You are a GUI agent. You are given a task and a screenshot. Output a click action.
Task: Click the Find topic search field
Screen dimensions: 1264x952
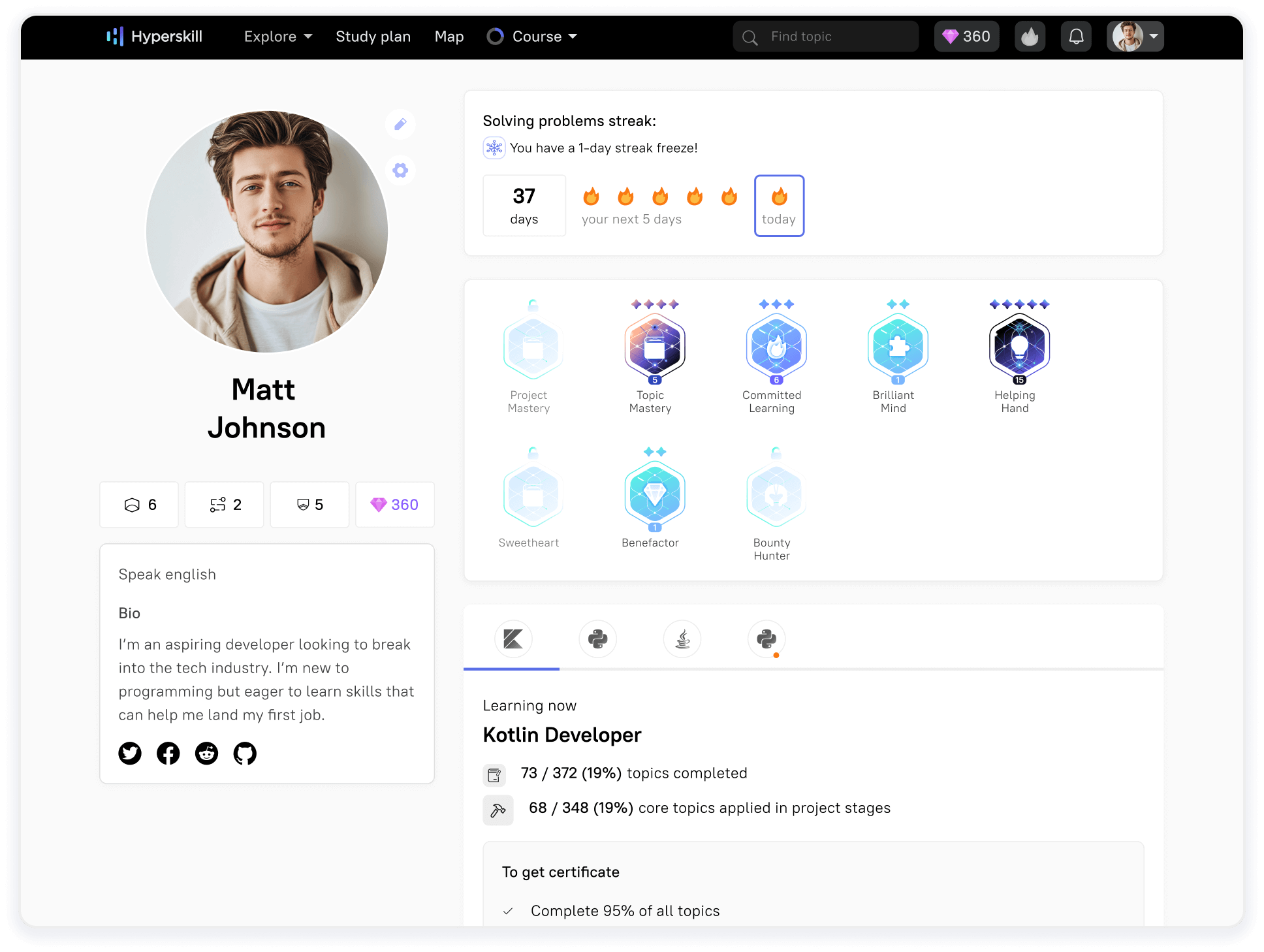[825, 37]
